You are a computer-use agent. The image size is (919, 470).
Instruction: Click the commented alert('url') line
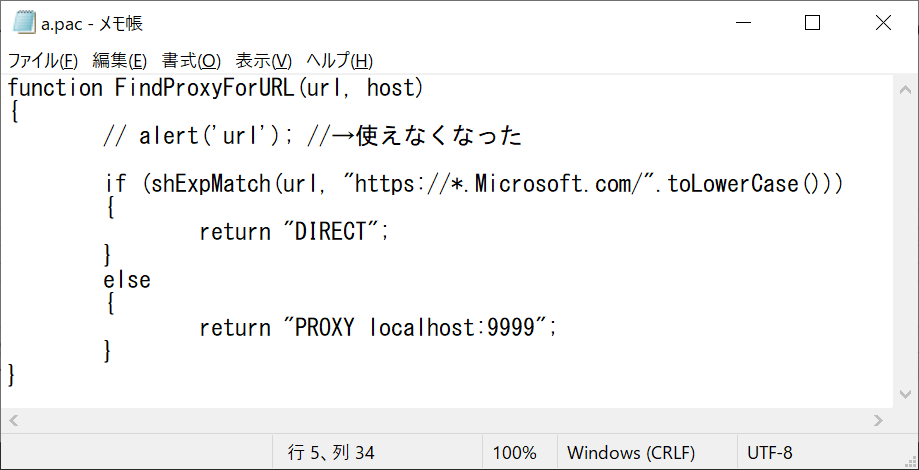click(312, 137)
